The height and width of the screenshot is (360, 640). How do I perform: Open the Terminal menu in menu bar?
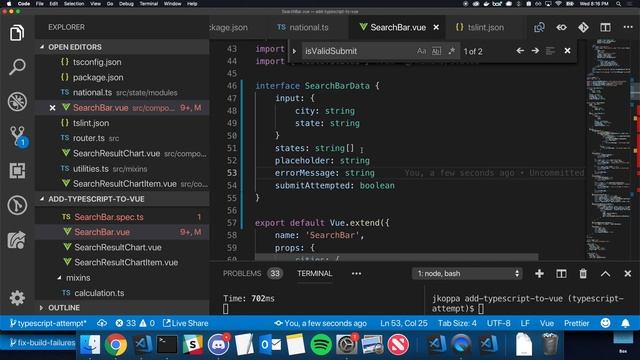click(x=149, y=4)
